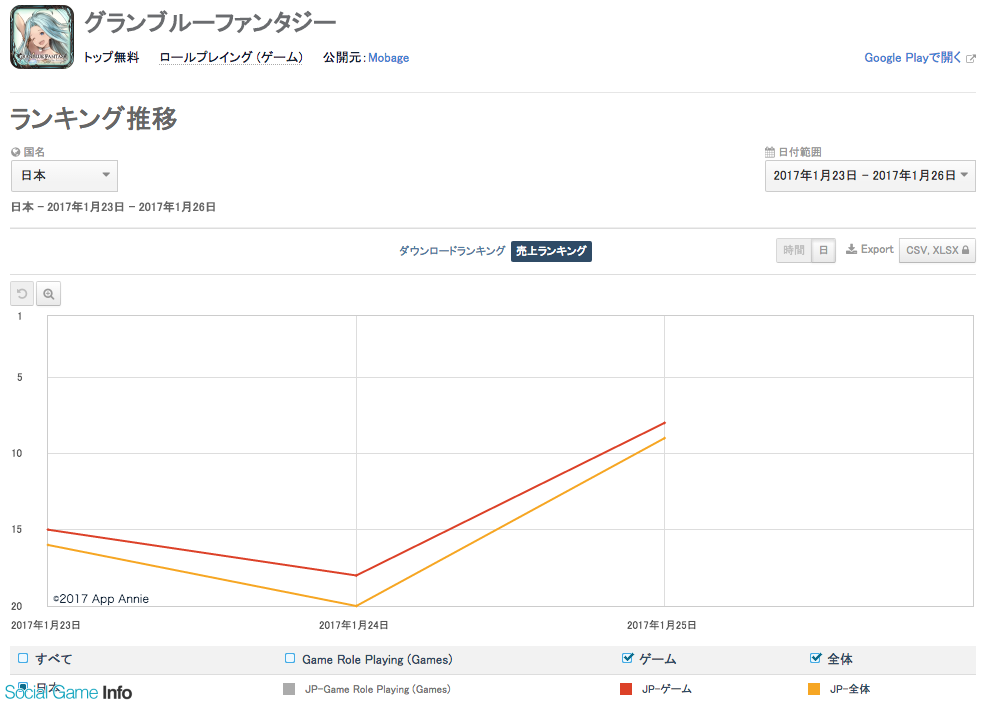This screenshot has height=705, width=984.
Task: Click the Export download icon
Action: pyautogui.click(x=852, y=249)
